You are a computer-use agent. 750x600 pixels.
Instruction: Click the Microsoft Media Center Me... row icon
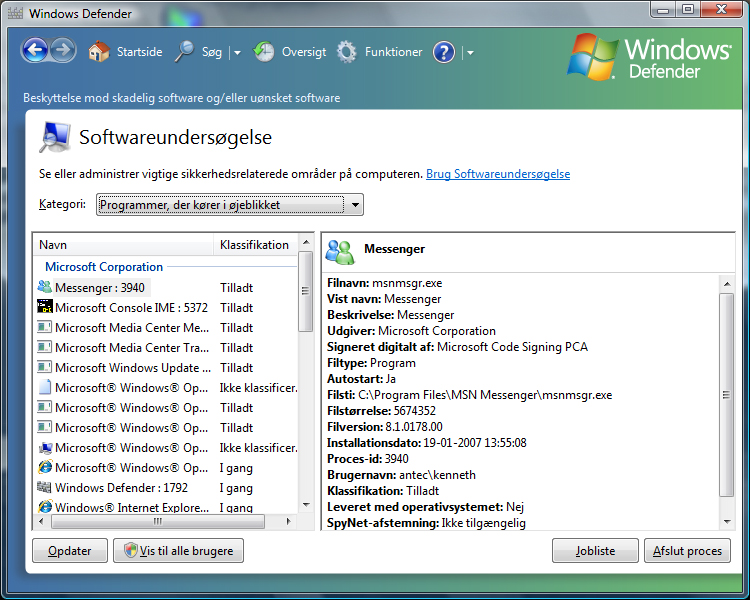tap(44, 327)
